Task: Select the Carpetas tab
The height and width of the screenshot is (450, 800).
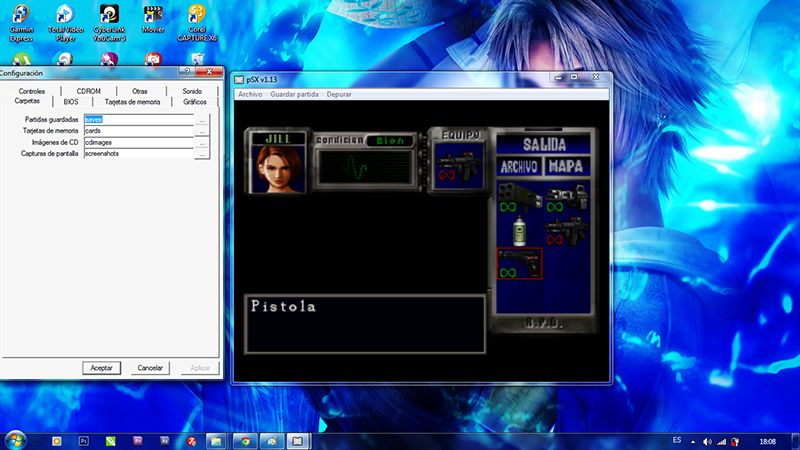Action: (27, 101)
